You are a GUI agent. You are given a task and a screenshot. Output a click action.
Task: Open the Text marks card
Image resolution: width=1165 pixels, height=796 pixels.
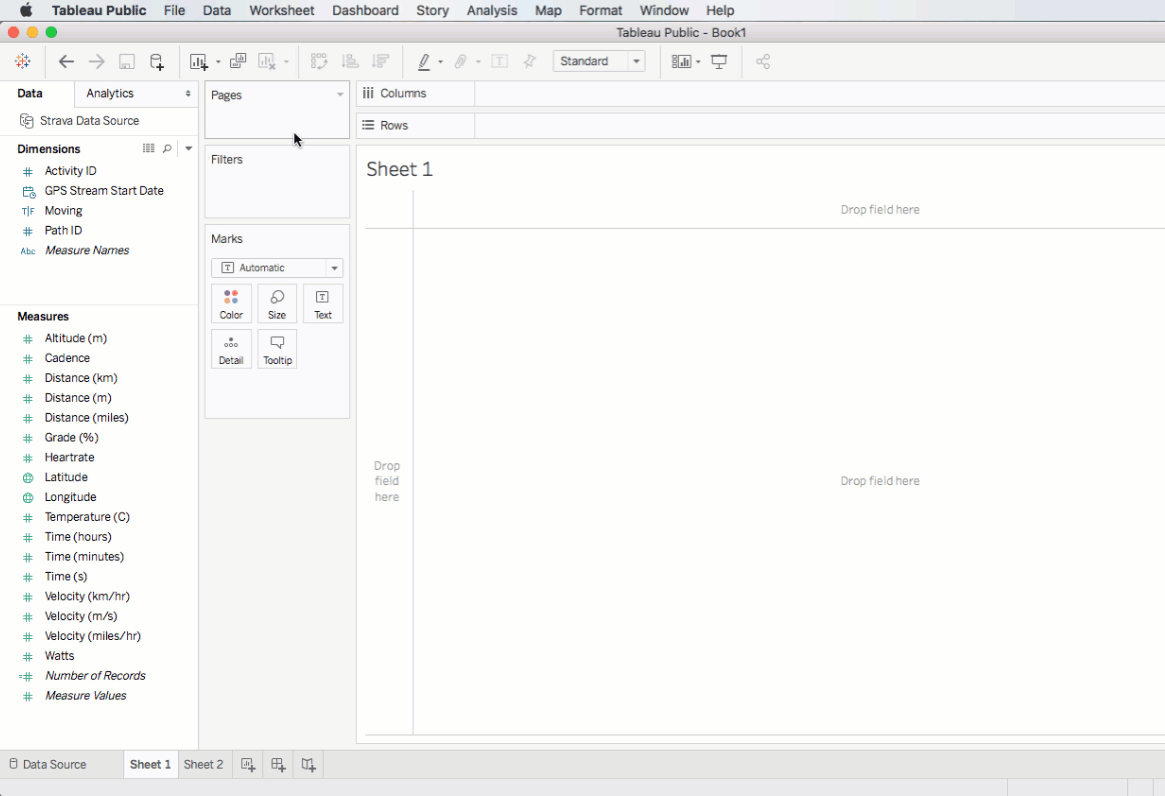pyautogui.click(x=322, y=304)
